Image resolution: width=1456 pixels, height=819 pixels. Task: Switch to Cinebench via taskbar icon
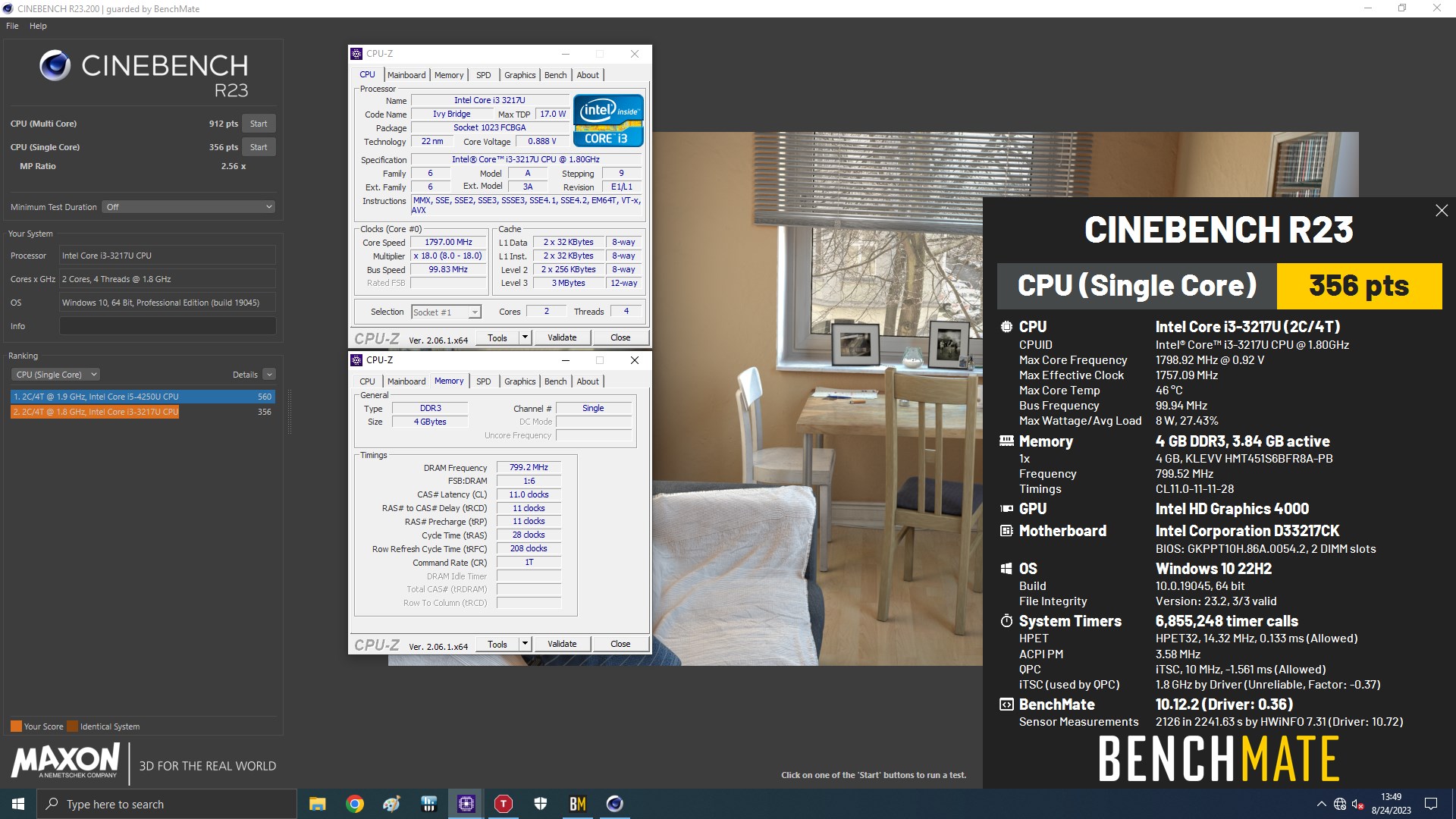point(614,804)
